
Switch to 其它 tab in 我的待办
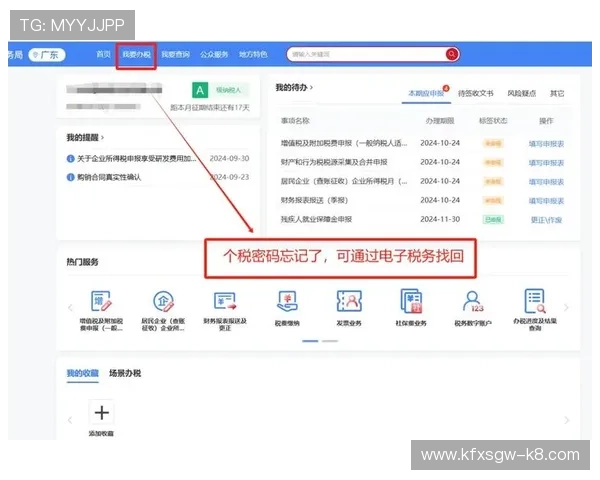557,93
